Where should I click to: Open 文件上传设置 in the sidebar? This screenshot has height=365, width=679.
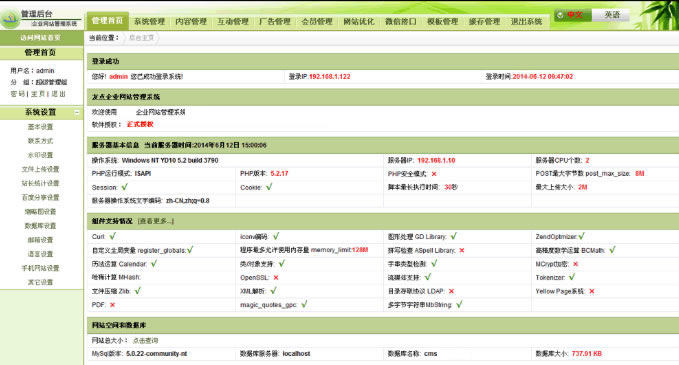(x=40, y=169)
